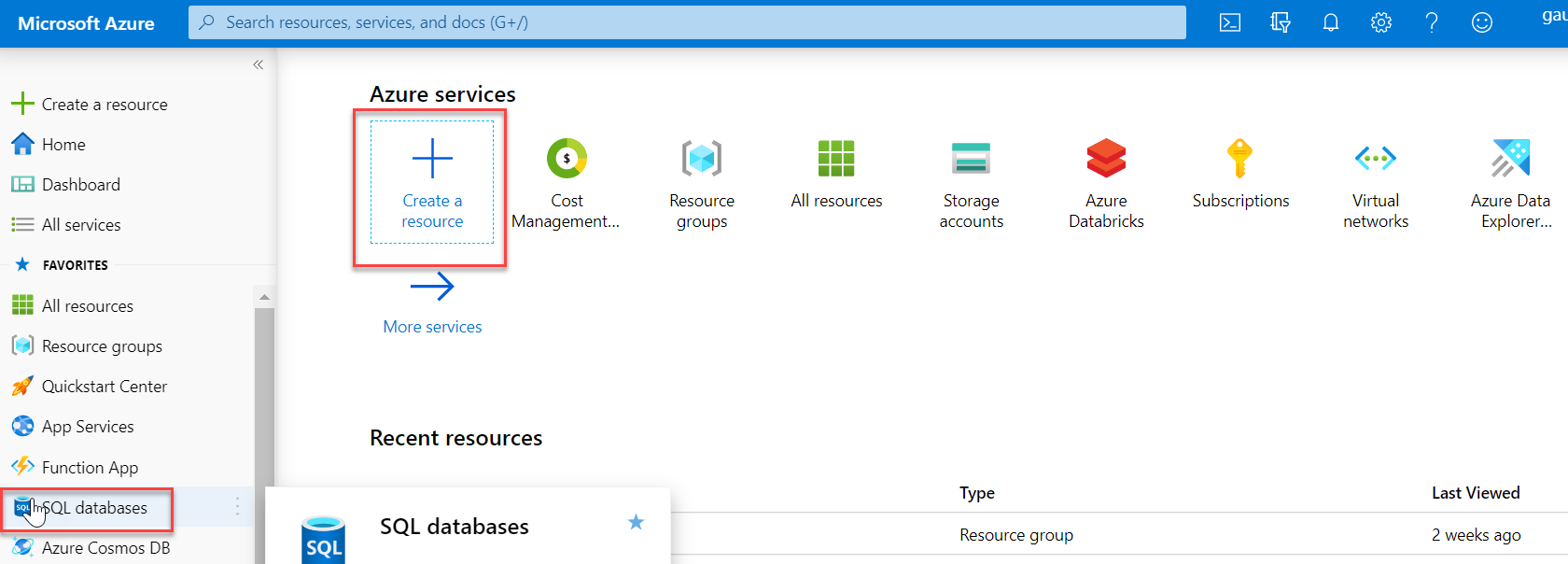Toggle favorite star on SQL databases card
This screenshot has height=564, width=1568.
coord(636,522)
